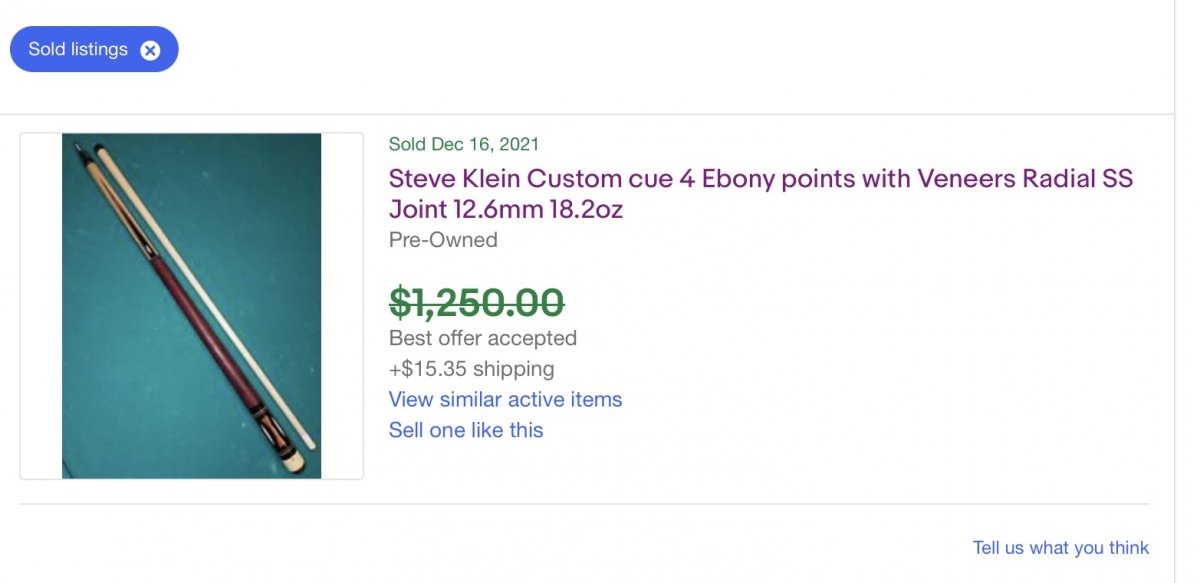Viewport: 1200px width, 583px height.
Task: Open the Sell one like this link
Action: click(466, 431)
